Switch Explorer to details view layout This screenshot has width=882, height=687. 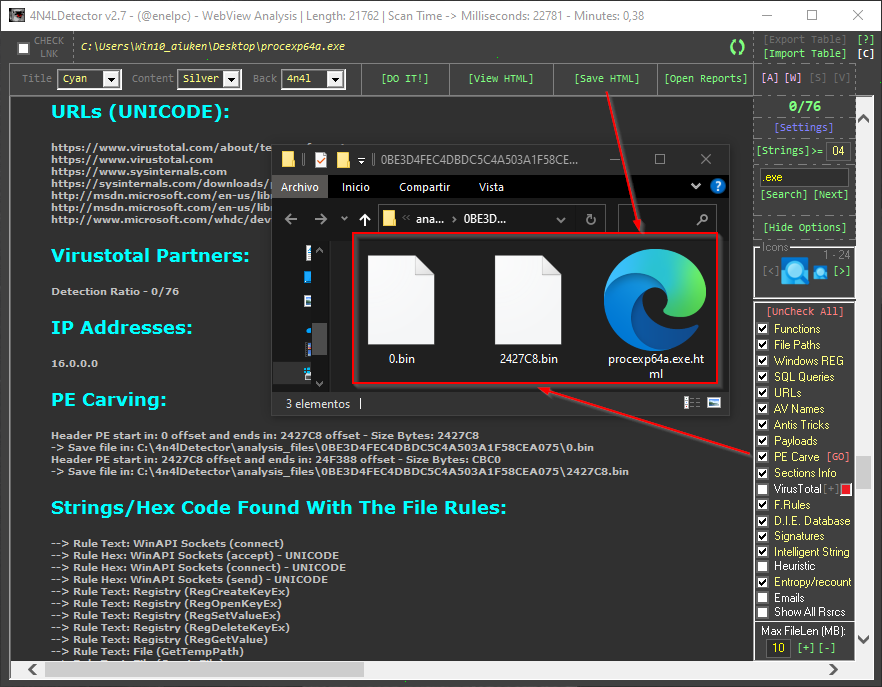tap(692, 402)
